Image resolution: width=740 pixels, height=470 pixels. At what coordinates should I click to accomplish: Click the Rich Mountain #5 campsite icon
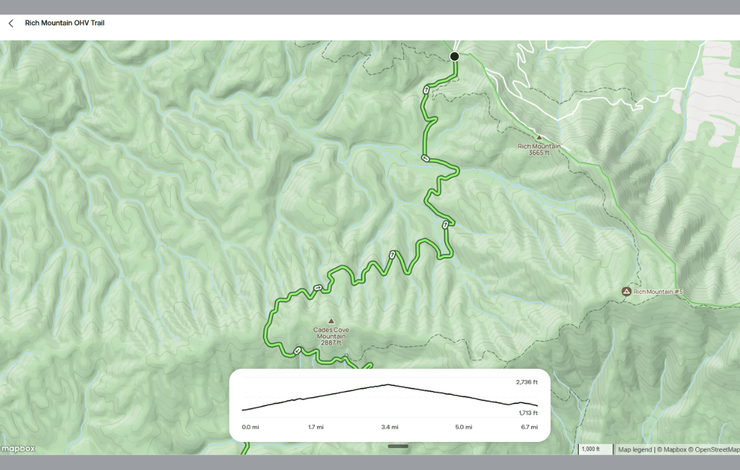click(627, 292)
